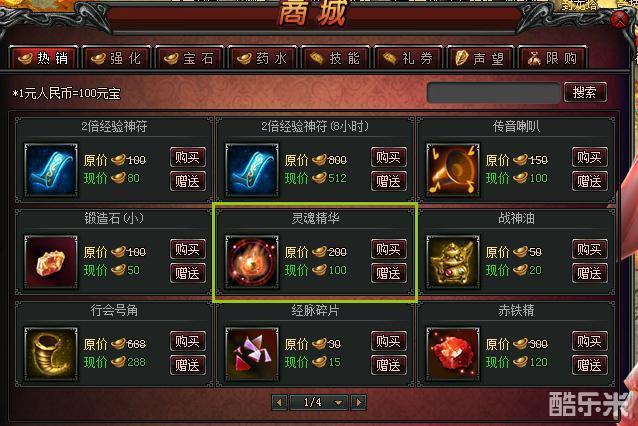Close the 商城 shop window
This screenshot has width=638, height=426.
621,19
